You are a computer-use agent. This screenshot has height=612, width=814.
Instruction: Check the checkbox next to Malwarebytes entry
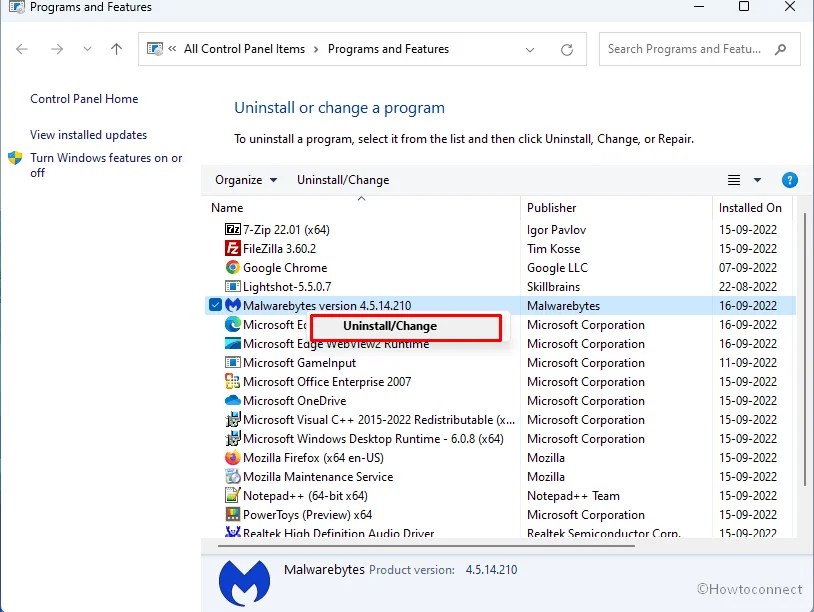click(x=215, y=305)
